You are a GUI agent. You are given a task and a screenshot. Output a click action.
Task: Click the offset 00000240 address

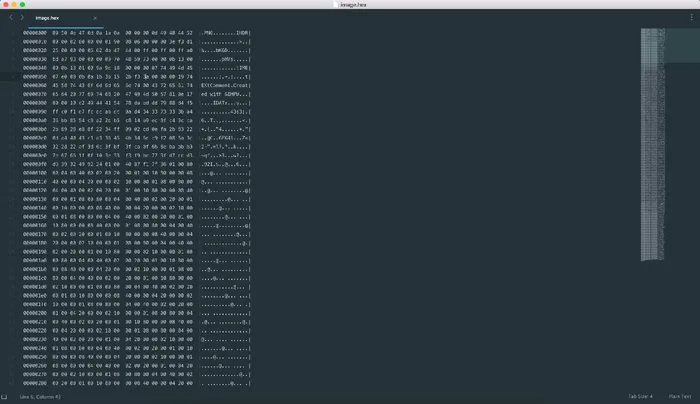[35, 348]
